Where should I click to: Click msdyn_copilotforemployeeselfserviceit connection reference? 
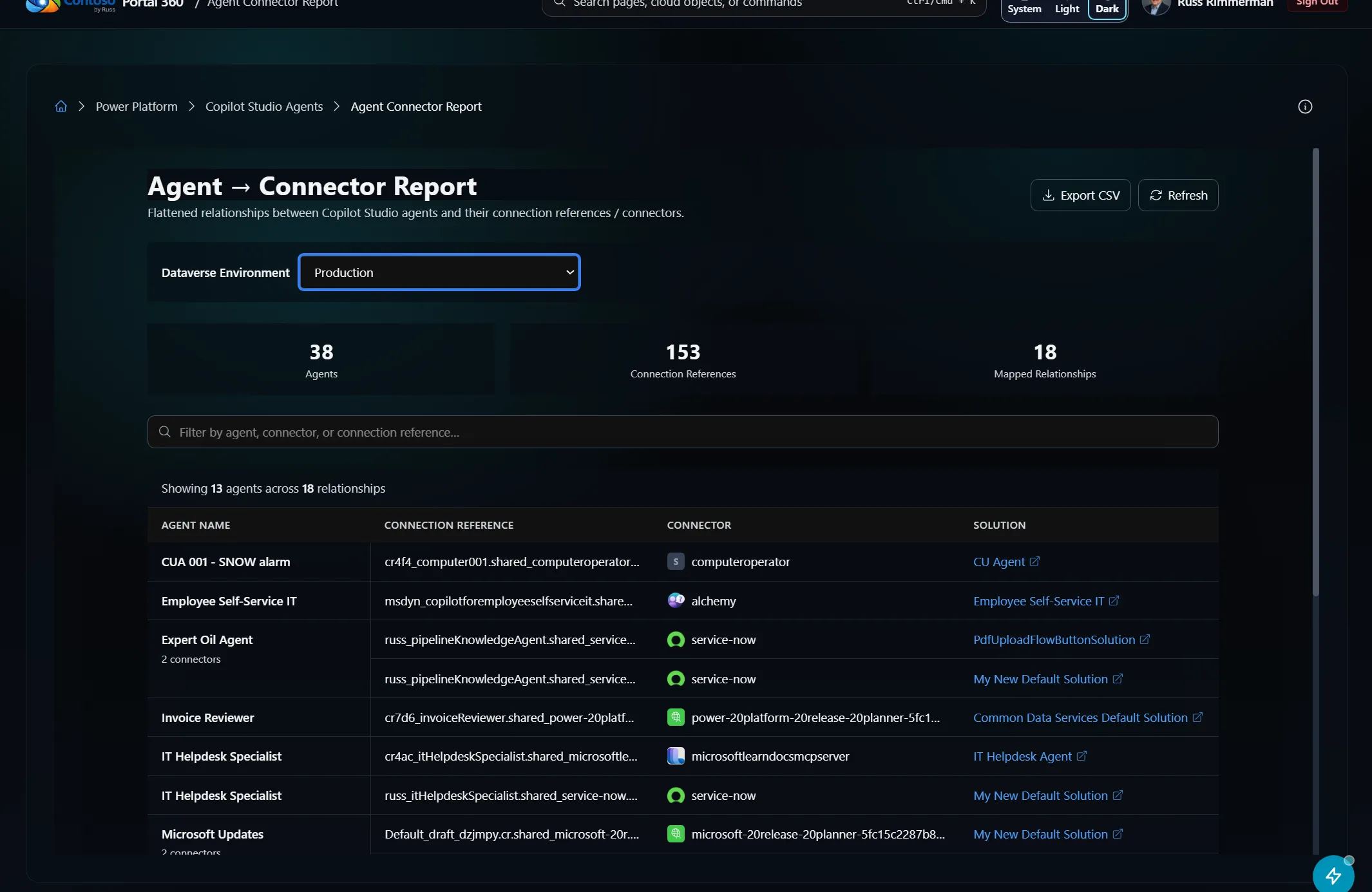[508, 600]
